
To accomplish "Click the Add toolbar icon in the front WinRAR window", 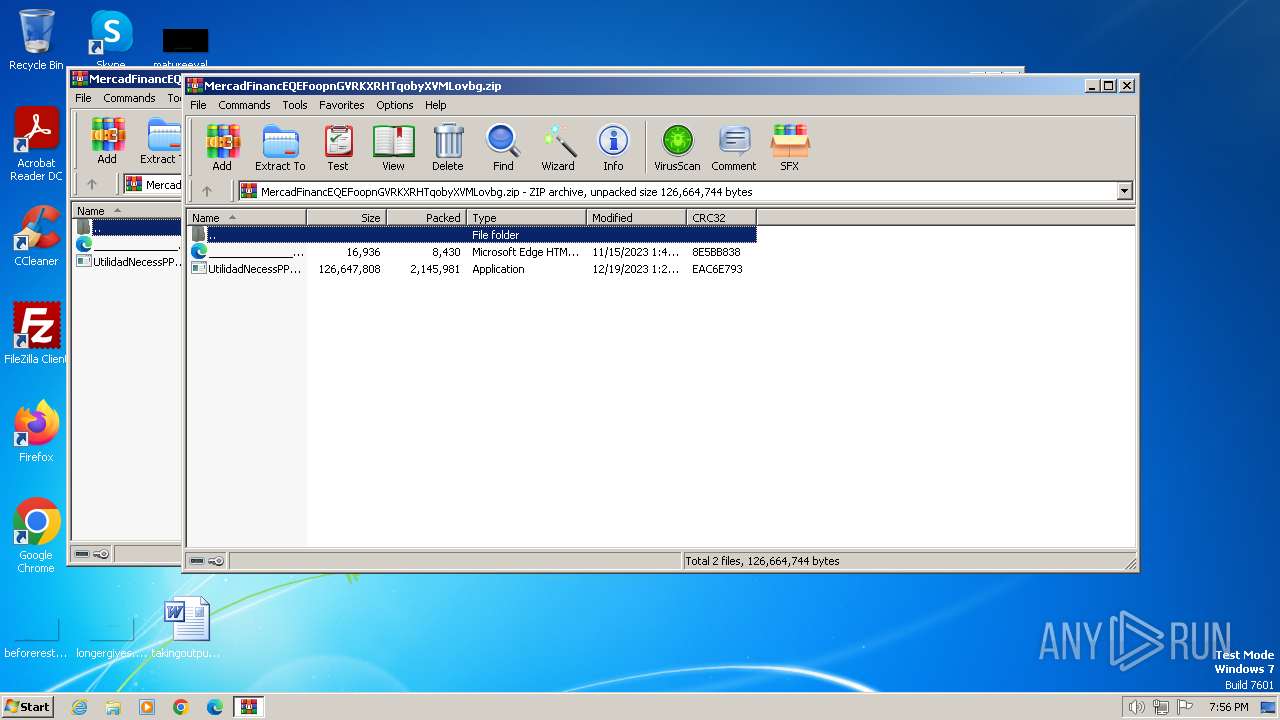I will coord(222,148).
